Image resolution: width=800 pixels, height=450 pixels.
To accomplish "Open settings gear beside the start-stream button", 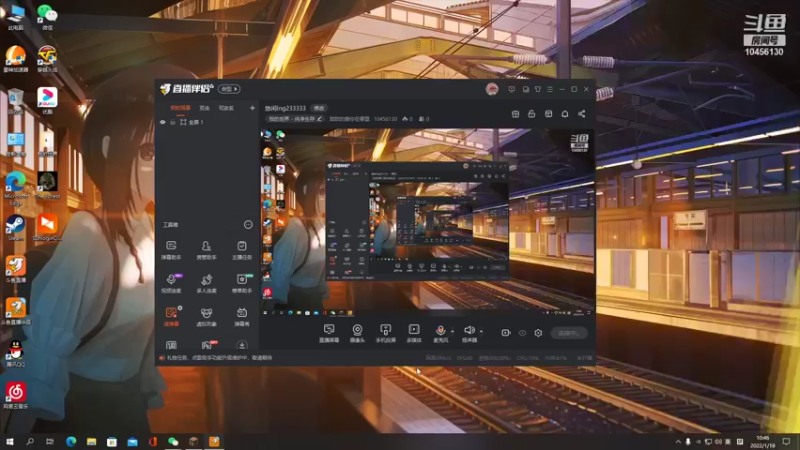I will [538, 333].
